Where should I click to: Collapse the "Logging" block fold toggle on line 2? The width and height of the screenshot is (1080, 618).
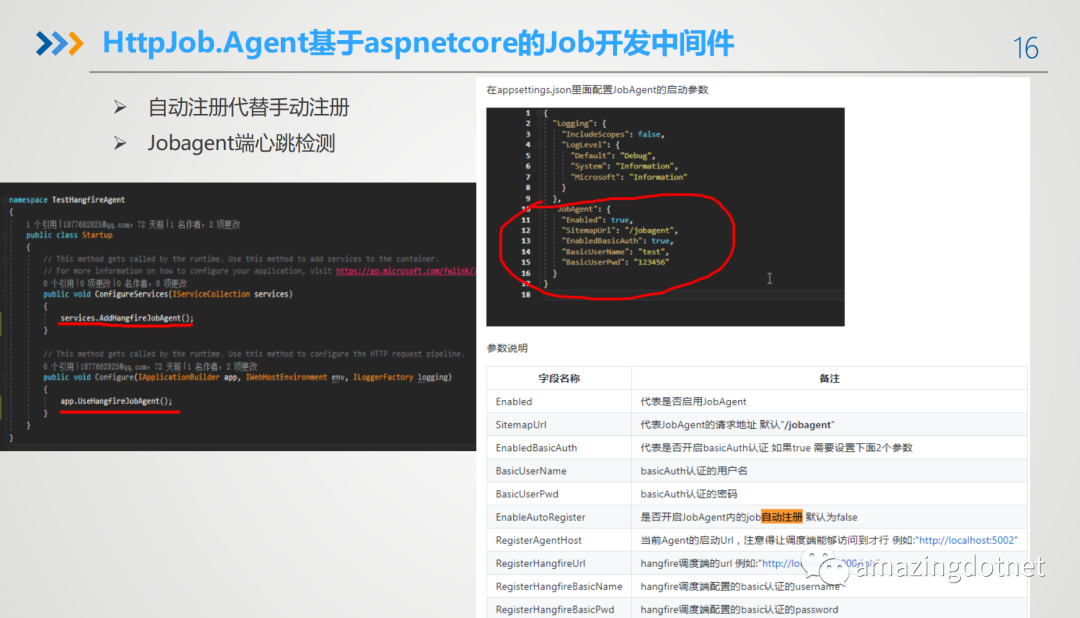(540, 123)
